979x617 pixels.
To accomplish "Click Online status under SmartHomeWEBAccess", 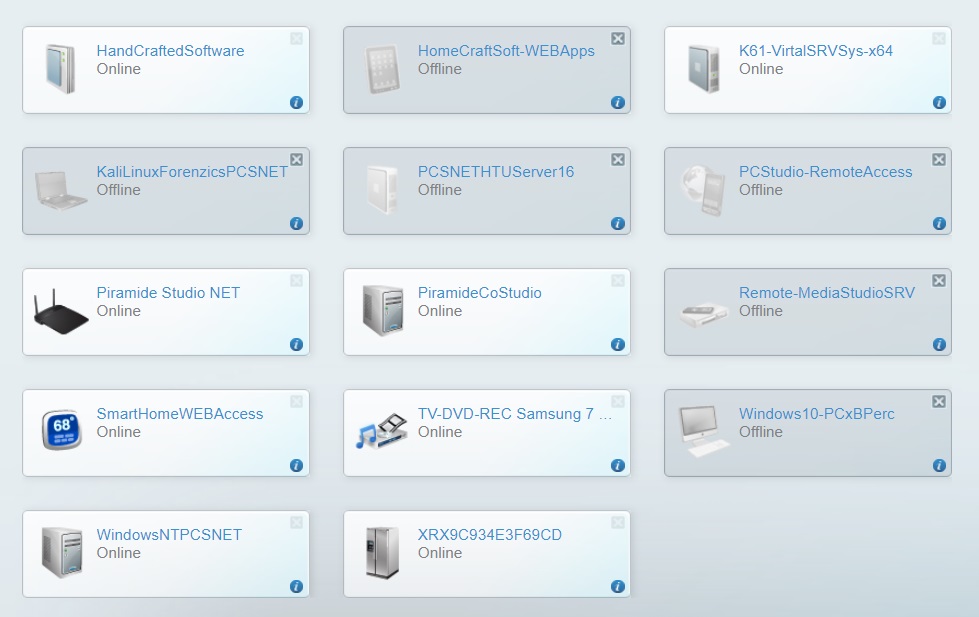I will click(x=119, y=432).
